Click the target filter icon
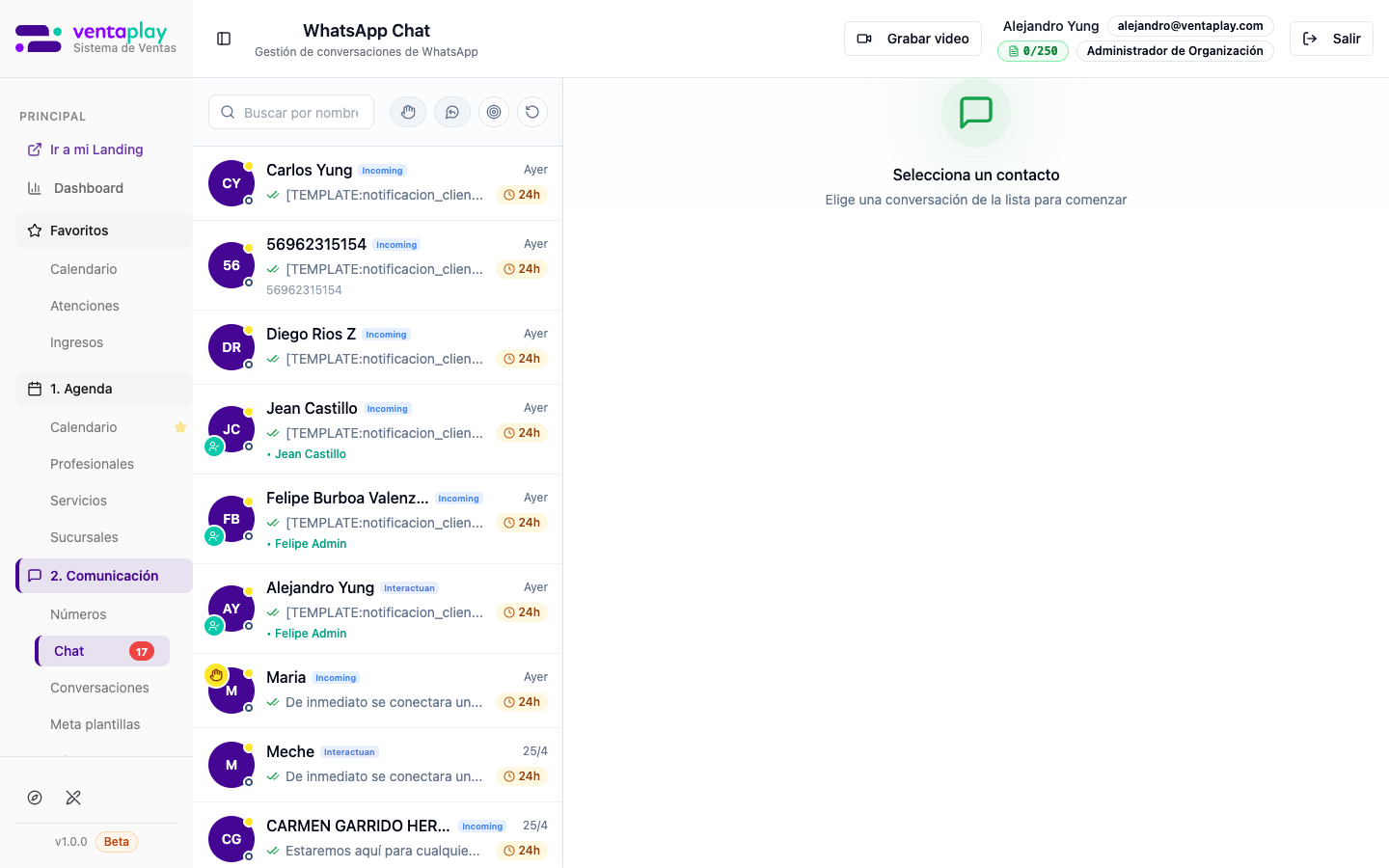 pyautogui.click(x=494, y=112)
